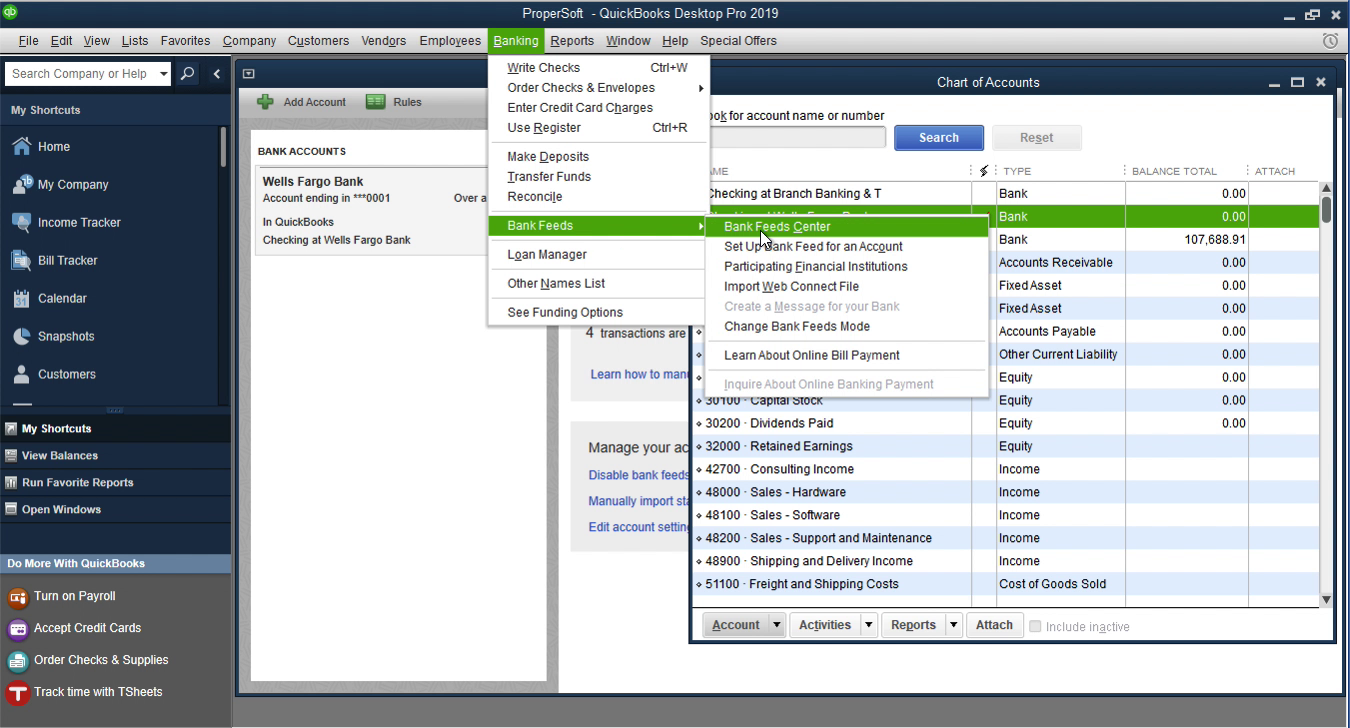Collapse the left sidebar with arrow icon
The width and height of the screenshot is (1350, 728).
click(x=216, y=74)
